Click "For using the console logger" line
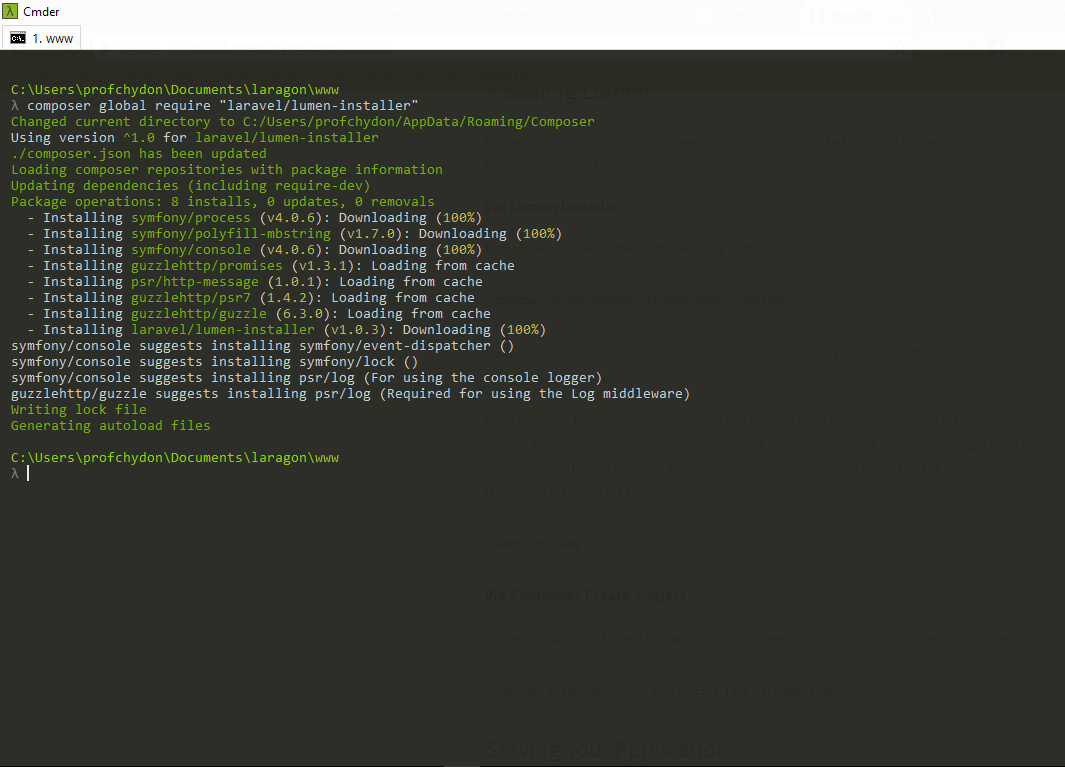Viewport: 1065px width, 767px height. click(306, 377)
